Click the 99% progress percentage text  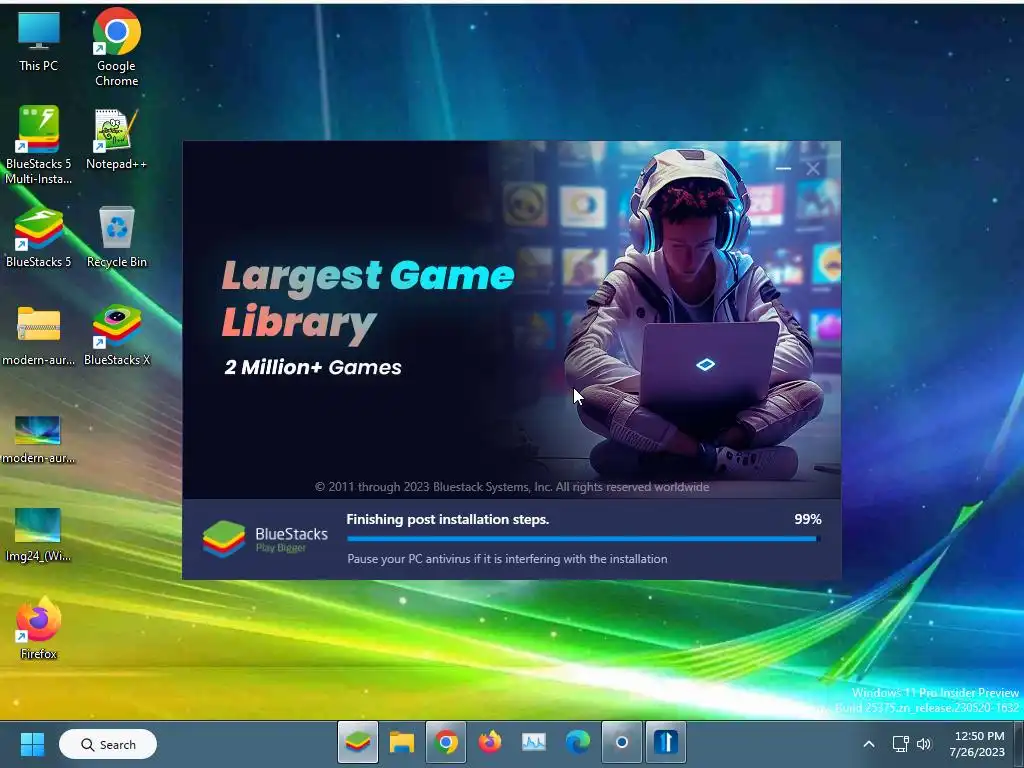click(x=808, y=519)
